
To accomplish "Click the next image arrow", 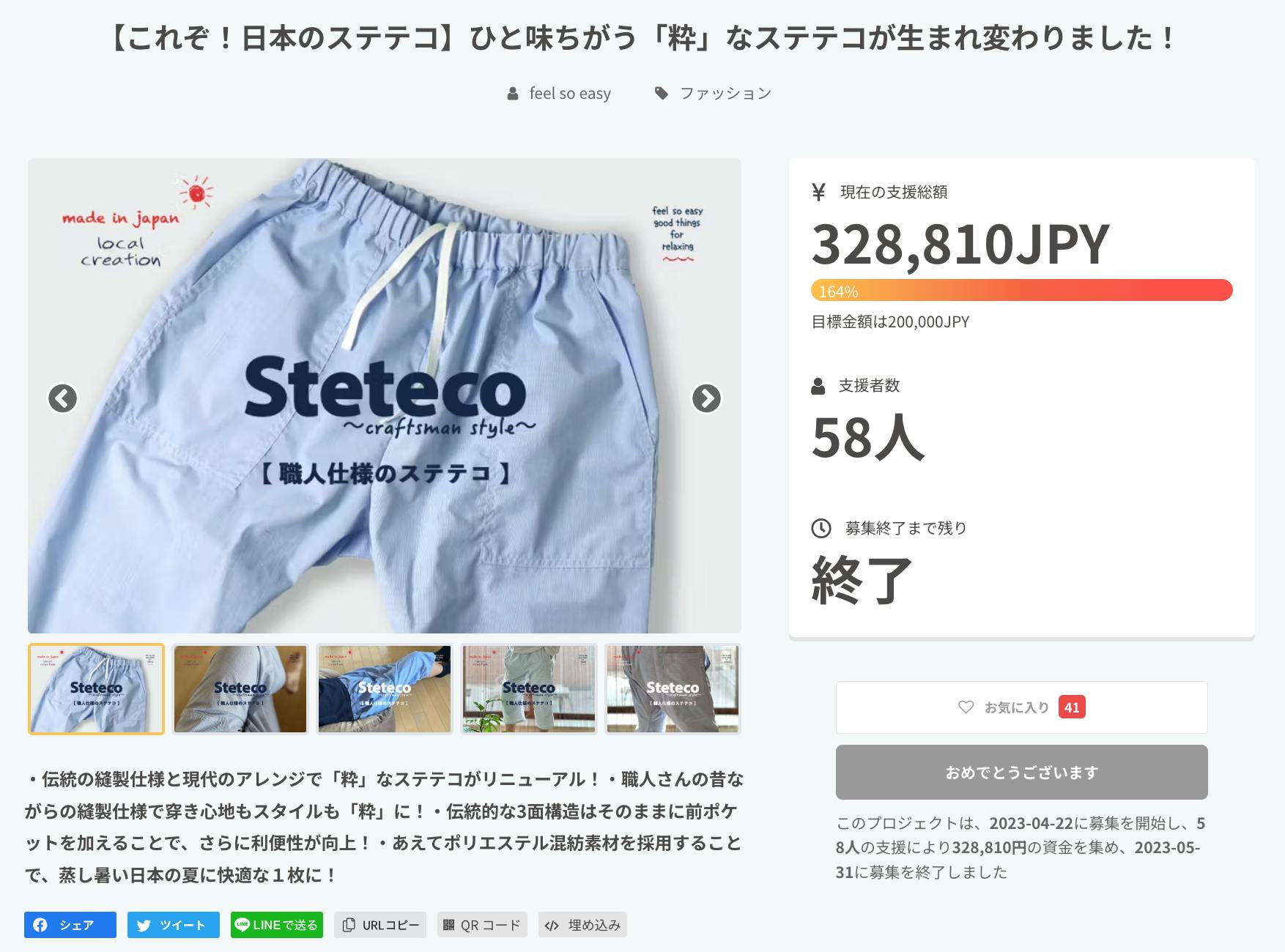I will (x=706, y=398).
